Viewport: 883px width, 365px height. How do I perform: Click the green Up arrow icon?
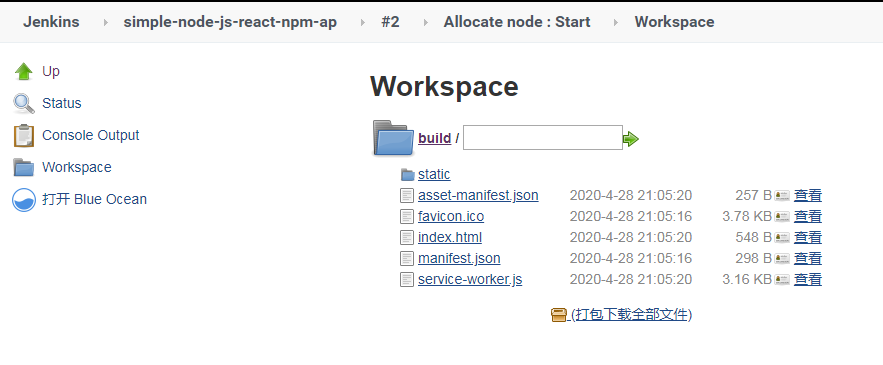click(x=24, y=72)
